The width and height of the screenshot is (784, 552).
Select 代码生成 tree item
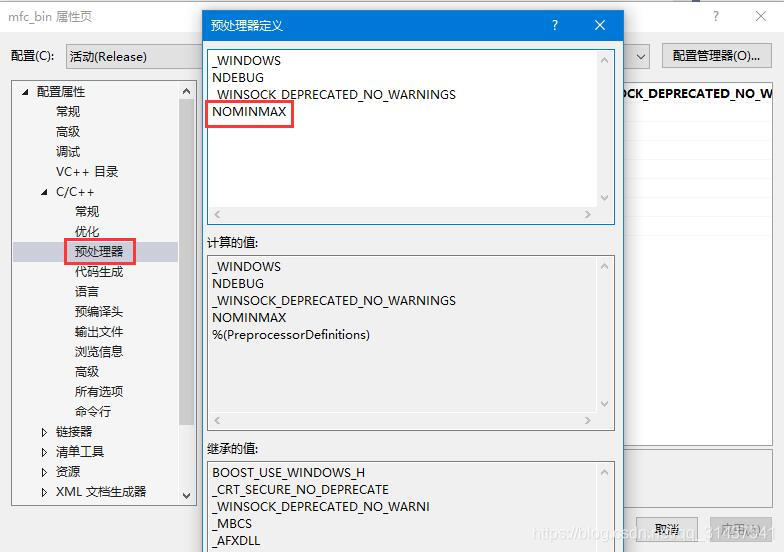(x=99, y=272)
